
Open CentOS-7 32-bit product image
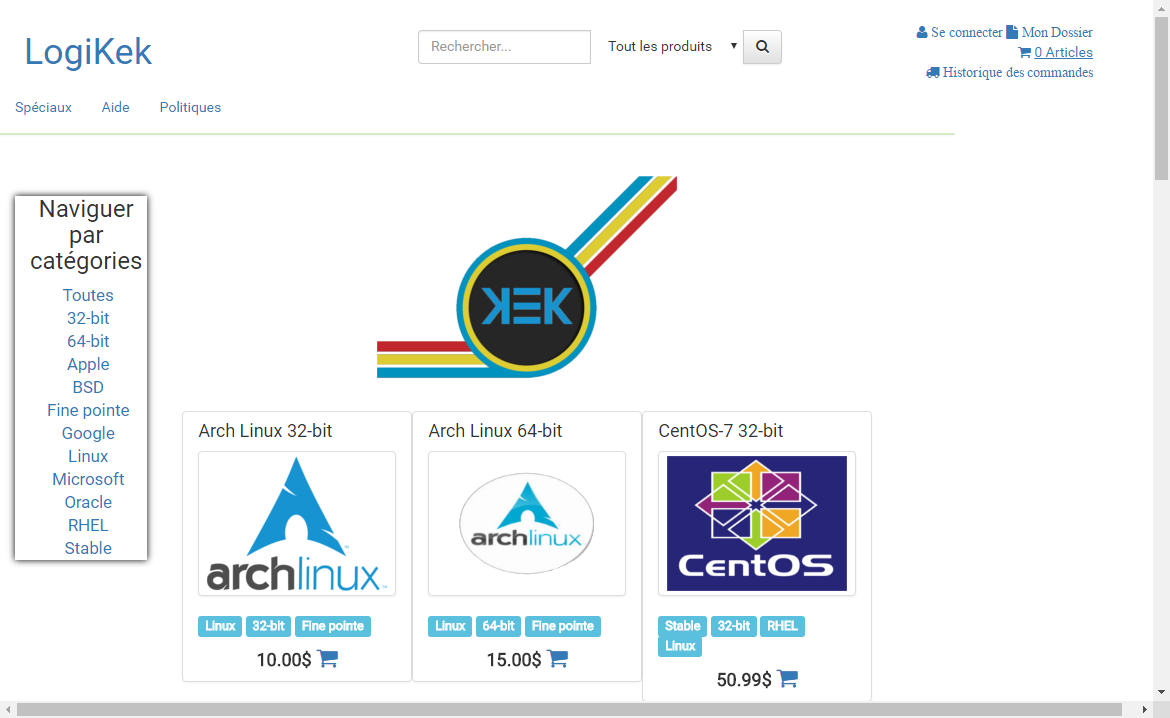tap(757, 523)
